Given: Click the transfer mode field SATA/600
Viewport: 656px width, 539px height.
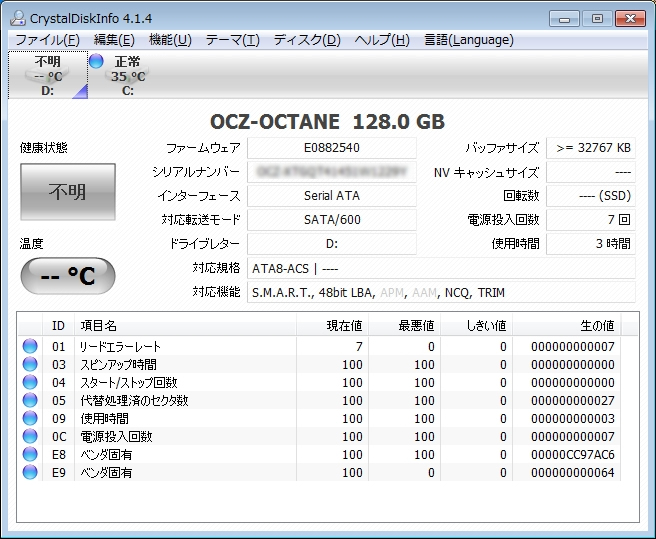Looking at the screenshot, I should [332, 220].
